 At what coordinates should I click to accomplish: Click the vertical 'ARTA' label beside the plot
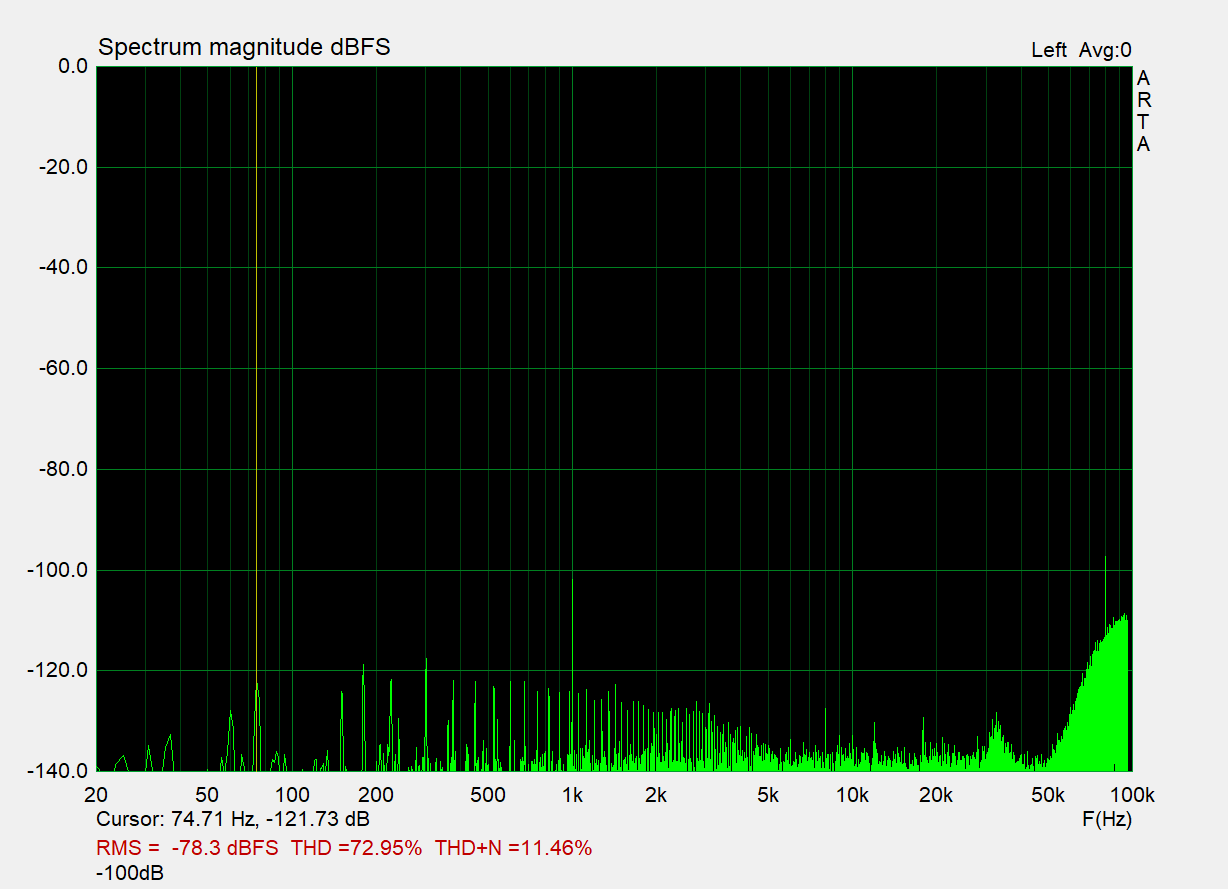pyautogui.click(x=1143, y=111)
